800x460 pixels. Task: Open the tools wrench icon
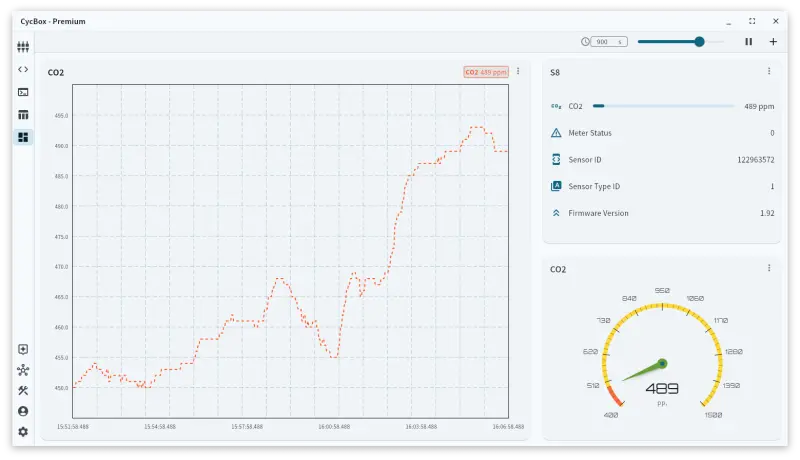pyautogui.click(x=23, y=390)
